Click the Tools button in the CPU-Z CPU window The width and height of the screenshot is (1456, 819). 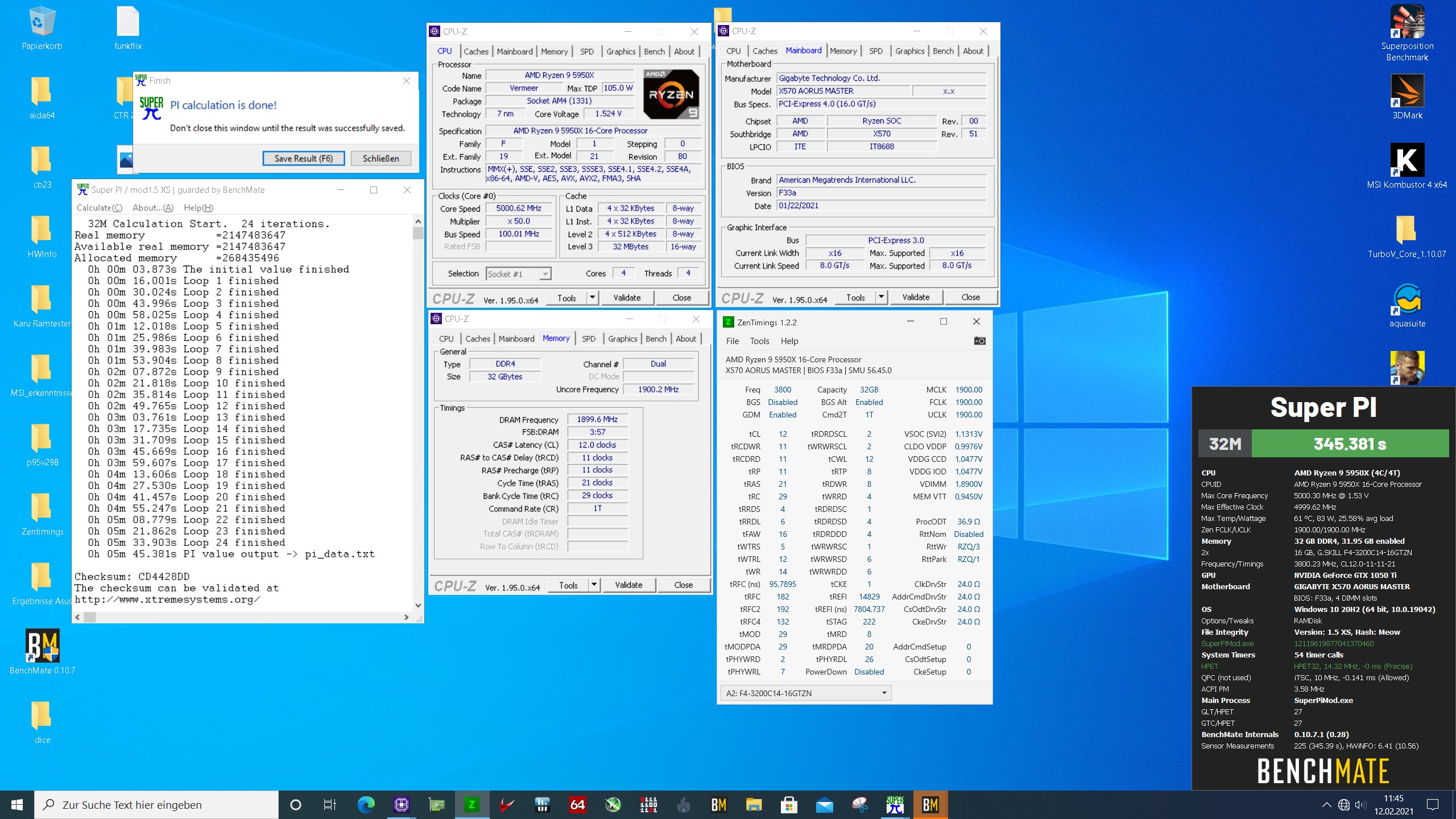pos(566,297)
